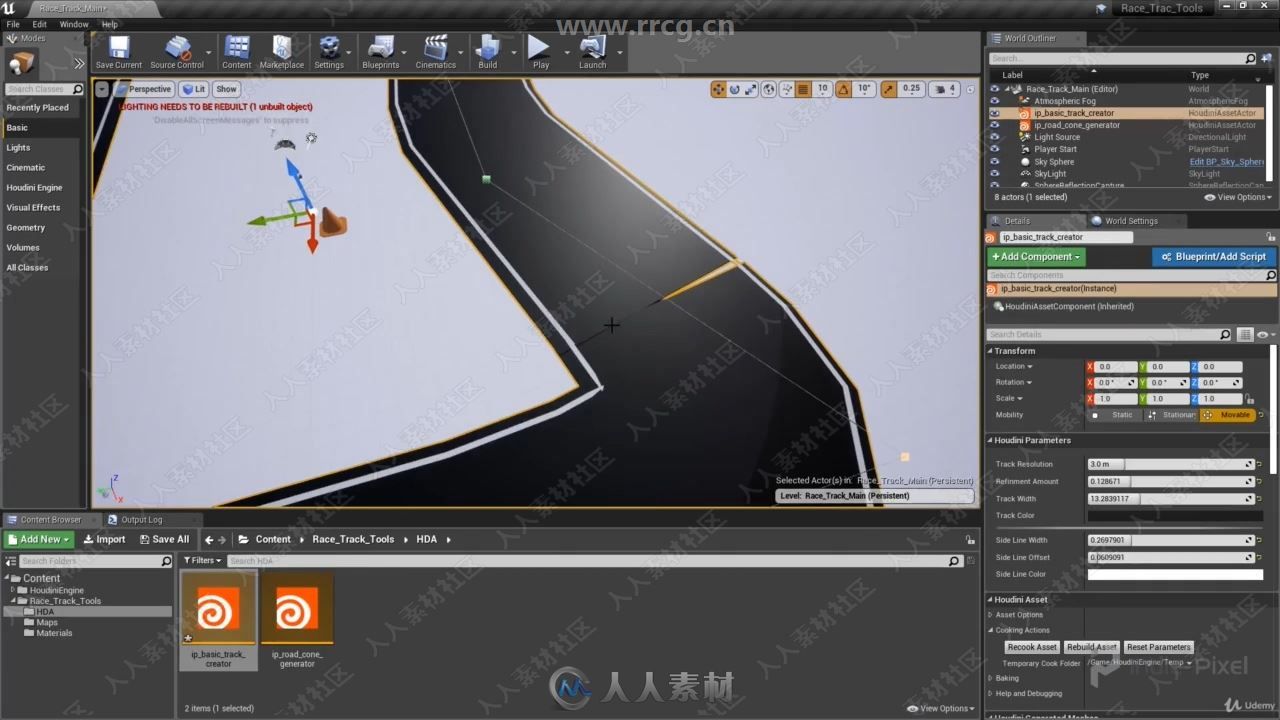This screenshot has width=1280, height=720.
Task: Select the scale gizmo mode in the viewport
Action: tap(751, 89)
